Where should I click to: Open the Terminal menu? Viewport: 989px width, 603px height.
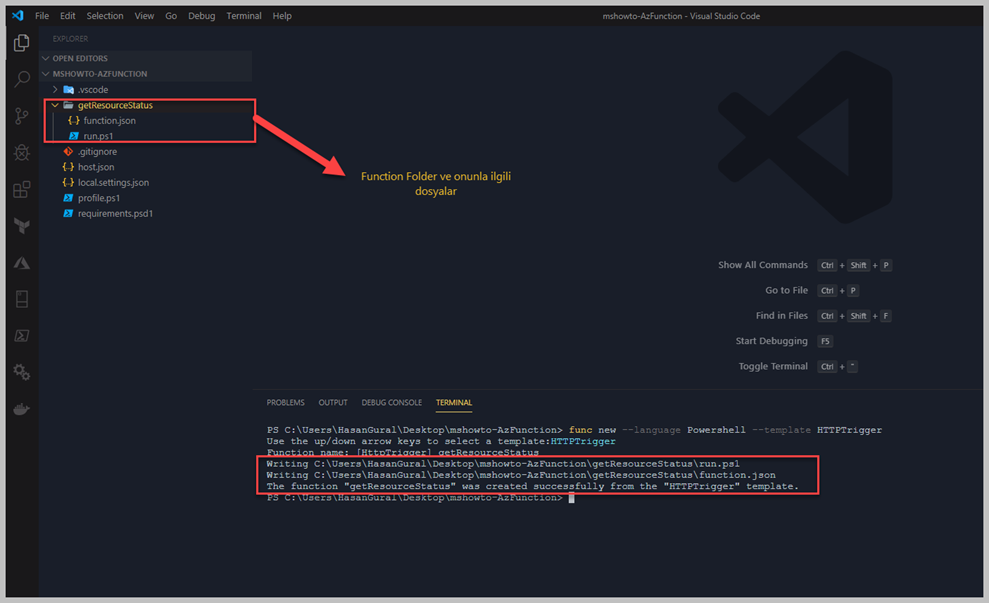click(x=244, y=16)
